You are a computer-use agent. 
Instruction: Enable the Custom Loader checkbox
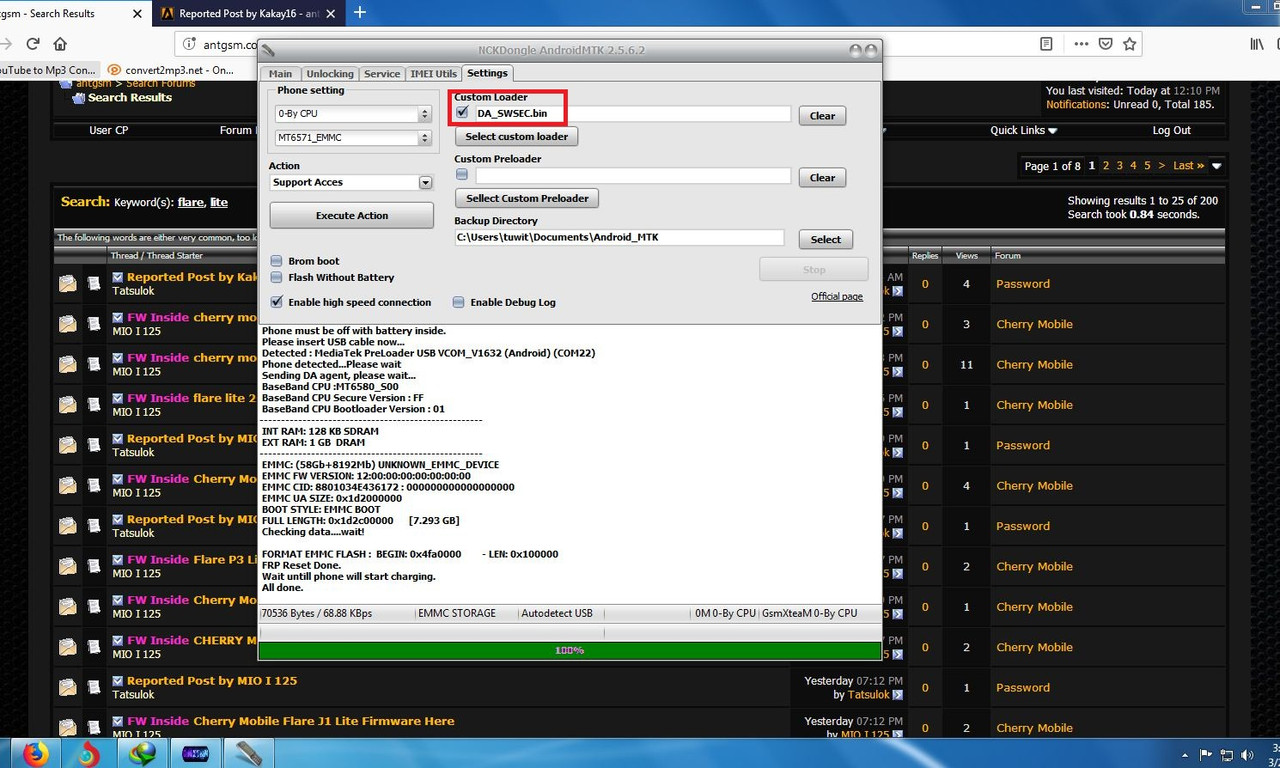(462, 113)
